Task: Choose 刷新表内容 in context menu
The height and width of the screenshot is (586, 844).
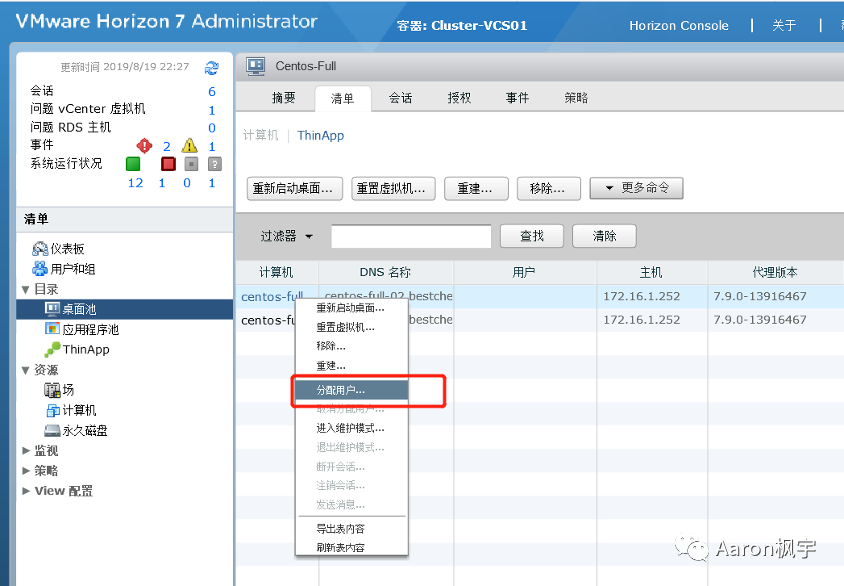Action: tap(352, 548)
